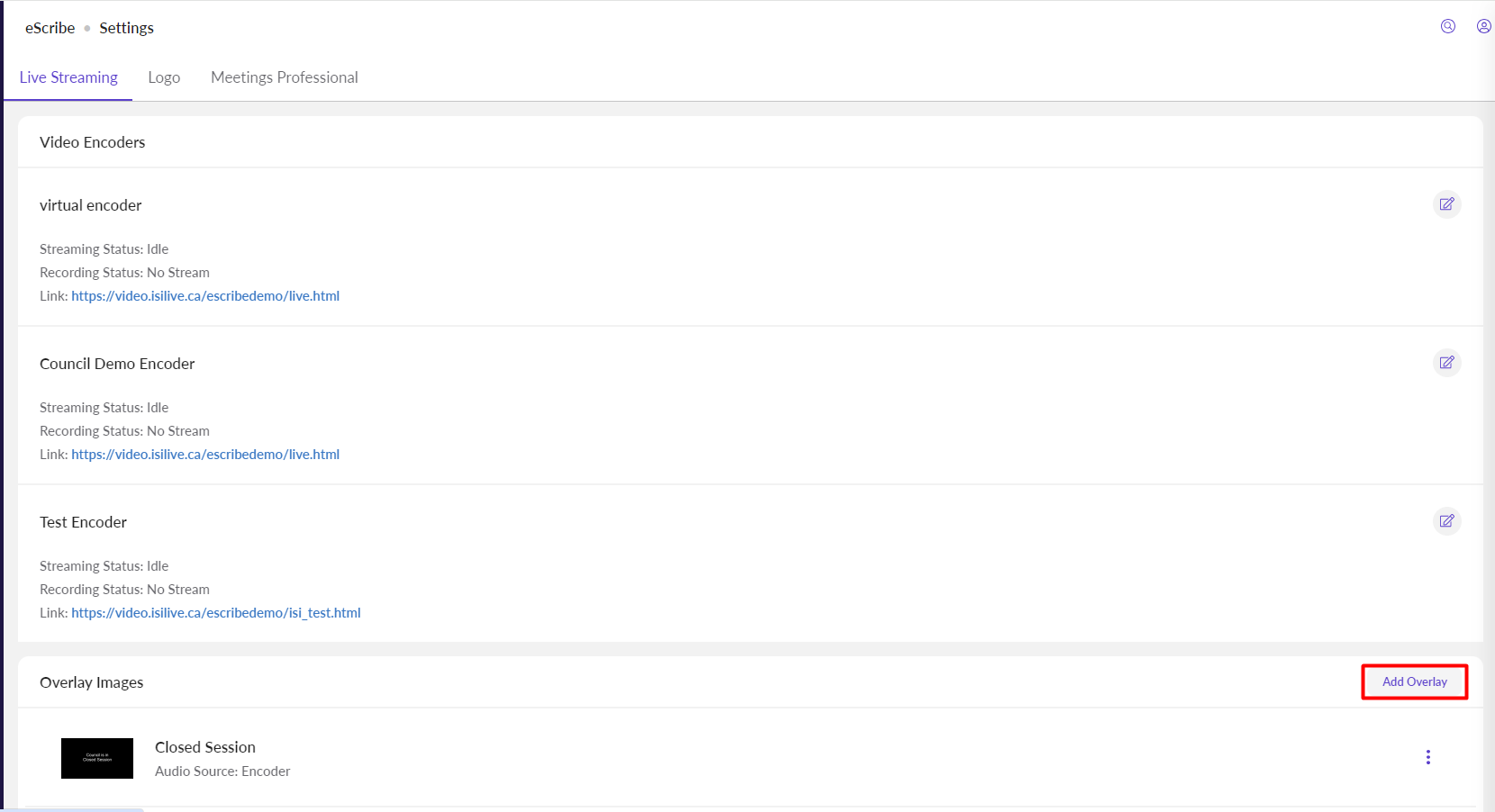Open the Council Demo Encoder stream link
The image size is (1495, 812).
[205, 455]
